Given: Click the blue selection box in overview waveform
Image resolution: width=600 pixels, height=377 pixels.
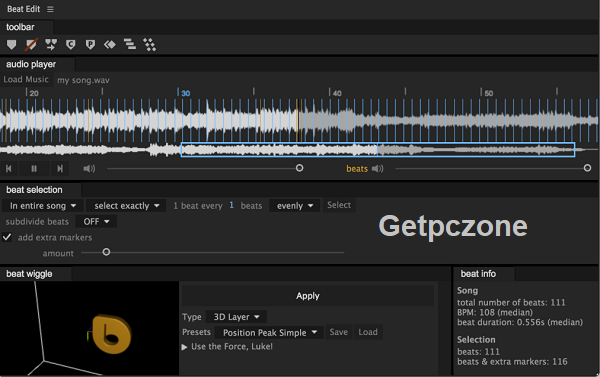Looking at the screenshot, I should tap(378, 150).
